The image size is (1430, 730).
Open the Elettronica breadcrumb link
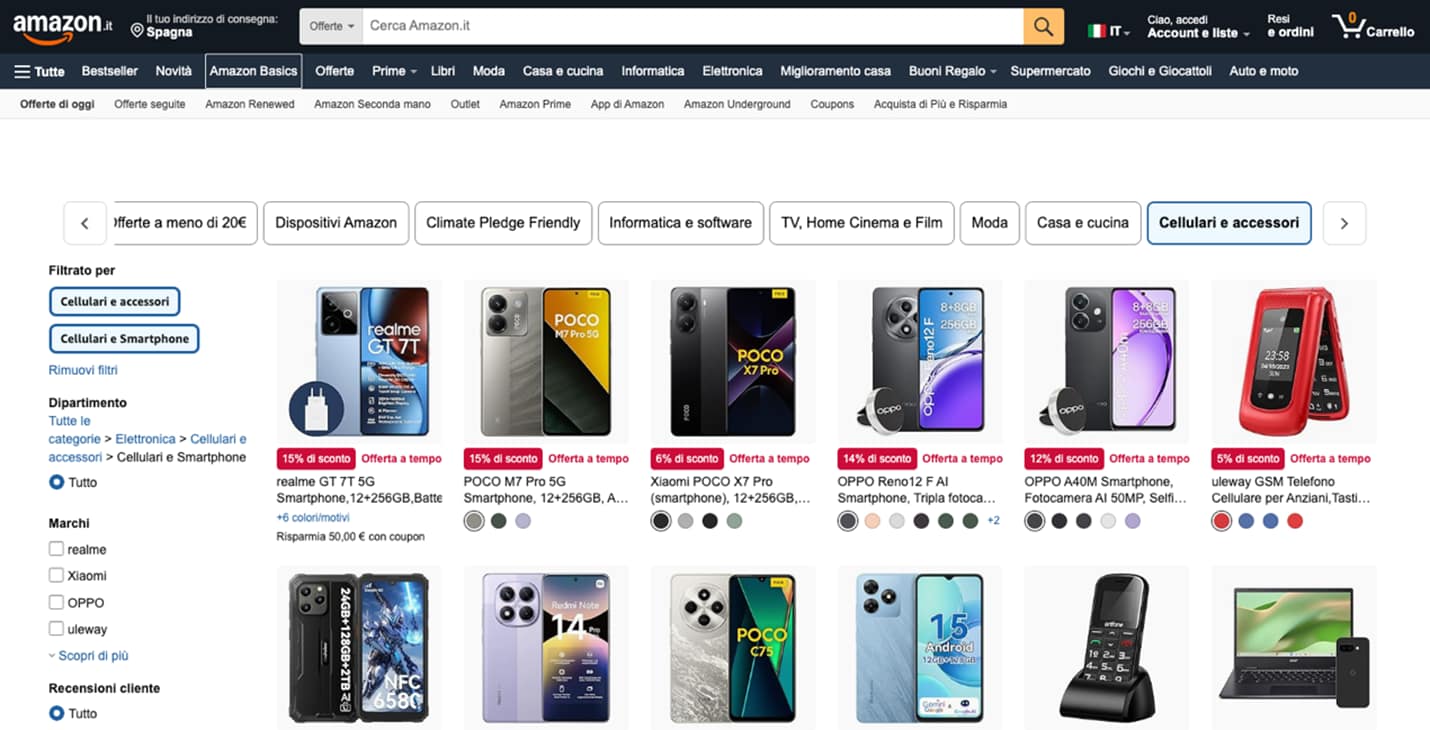click(145, 439)
